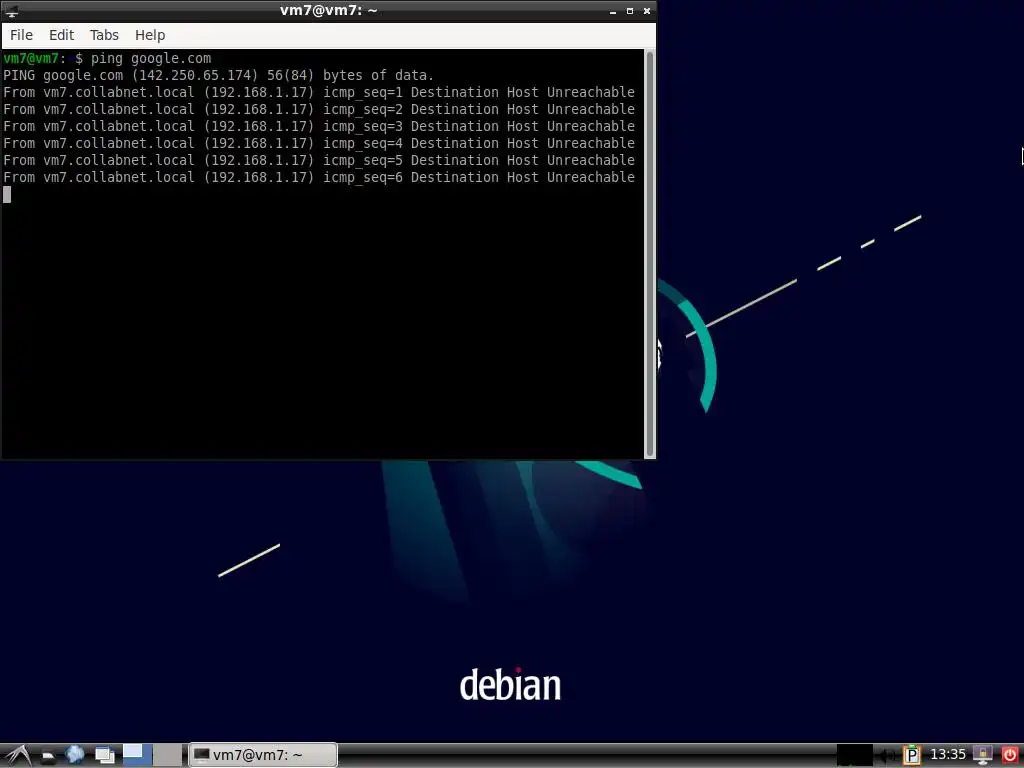Open the File menu
Viewport: 1024px width, 768px height.
click(x=22, y=35)
